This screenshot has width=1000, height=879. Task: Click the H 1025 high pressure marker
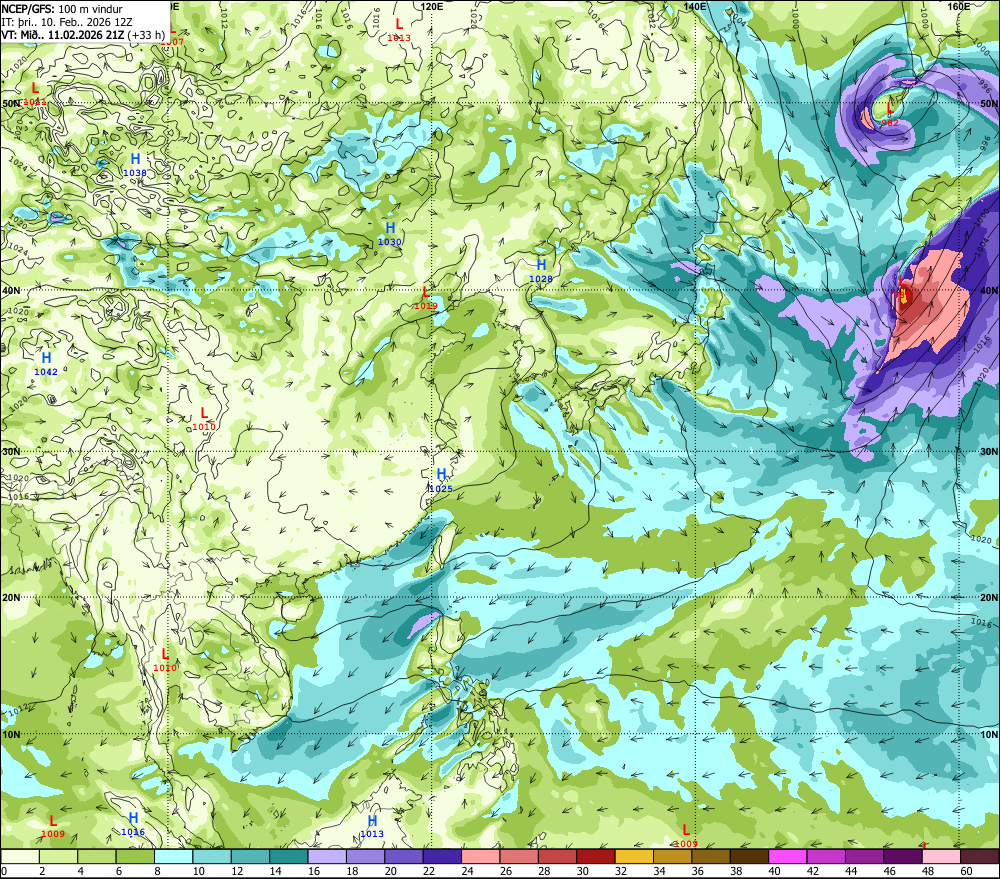coord(441,481)
